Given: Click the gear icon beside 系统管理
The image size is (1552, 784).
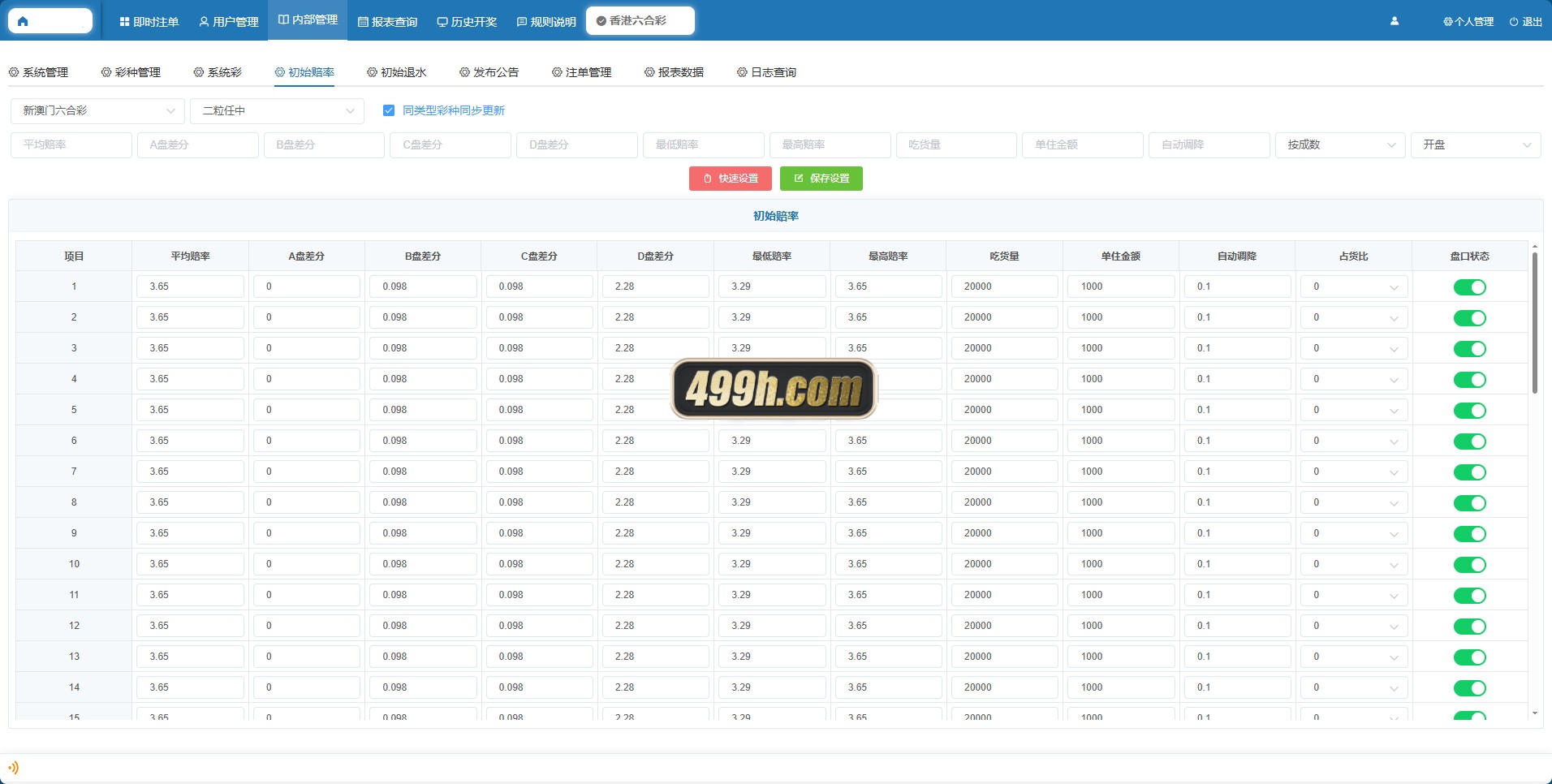Looking at the screenshot, I should (x=14, y=72).
